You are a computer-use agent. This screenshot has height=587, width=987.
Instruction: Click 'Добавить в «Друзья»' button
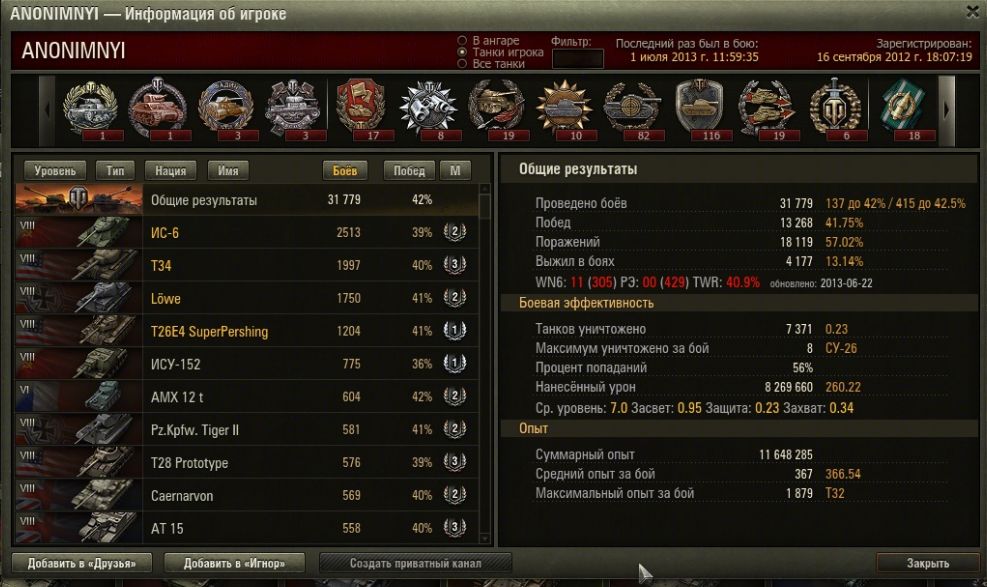pyautogui.click(x=82, y=563)
